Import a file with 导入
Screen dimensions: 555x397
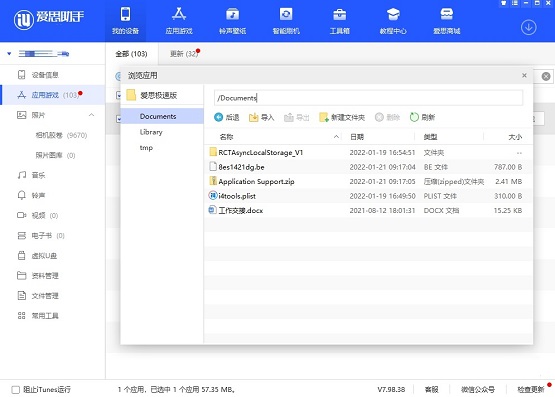pyautogui.click(x=262, y=117)
